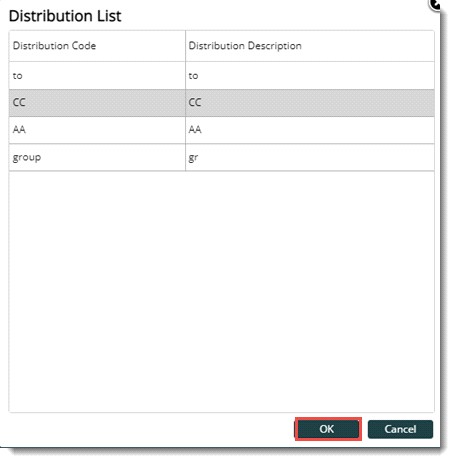Click the 'gr' description cell
The width and height of the screenshot is (455, 463).
(x=310, y=157)
